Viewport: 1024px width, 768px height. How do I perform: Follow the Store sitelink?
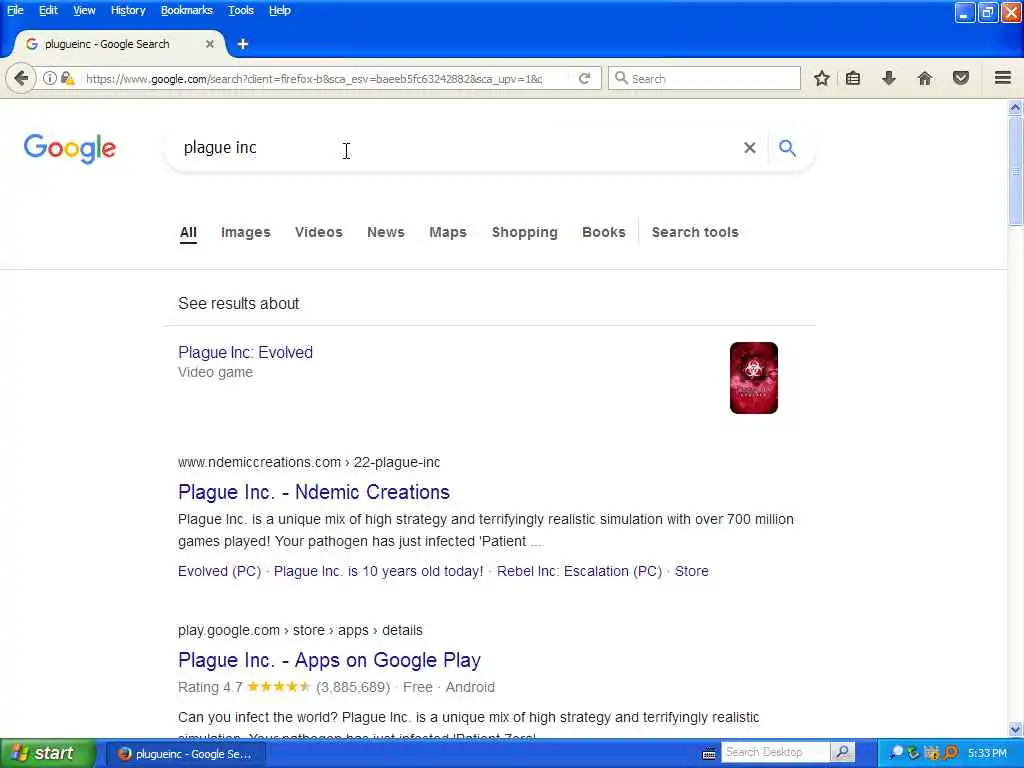(692, 571)
